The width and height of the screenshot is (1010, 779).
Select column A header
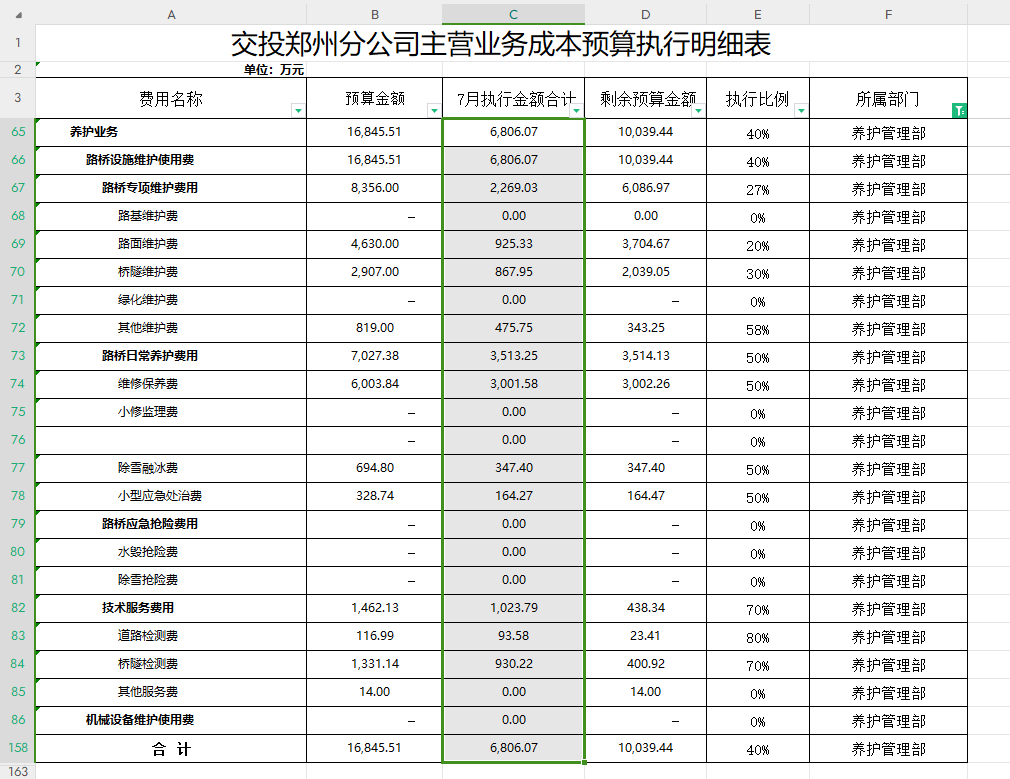pos(171,14)
